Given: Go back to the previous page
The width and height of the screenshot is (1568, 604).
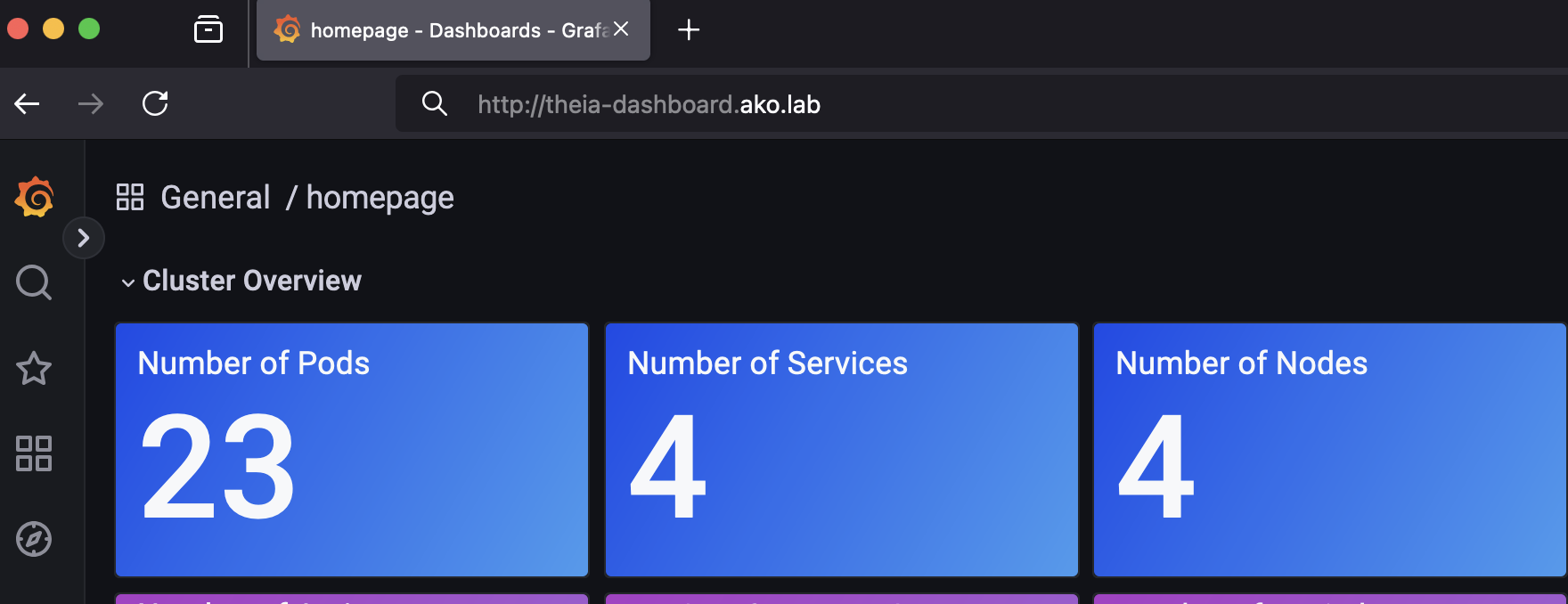Looking at the screenshot, I should pos(28,104).
